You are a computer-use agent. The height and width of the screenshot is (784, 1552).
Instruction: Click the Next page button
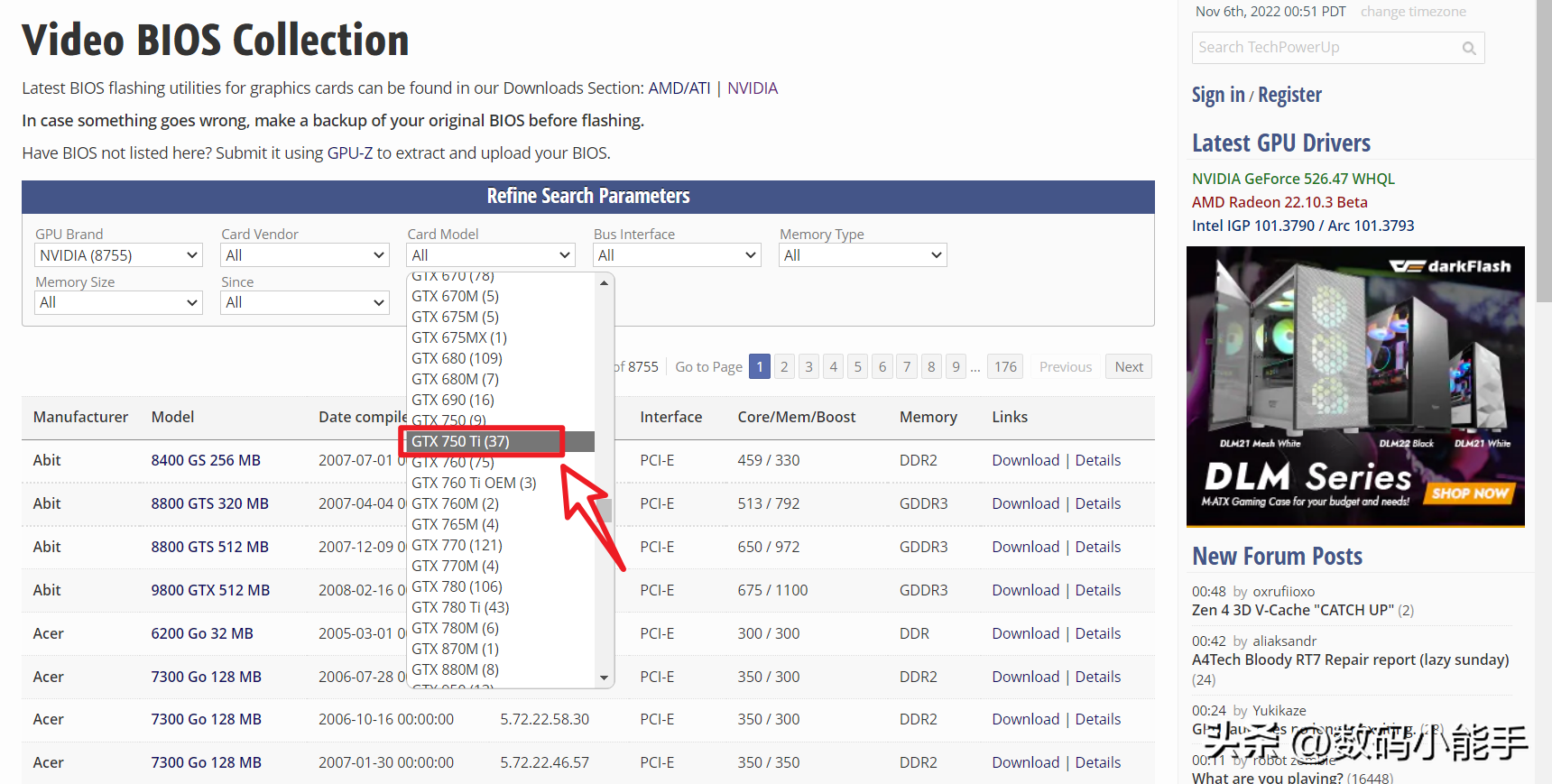1128,366
